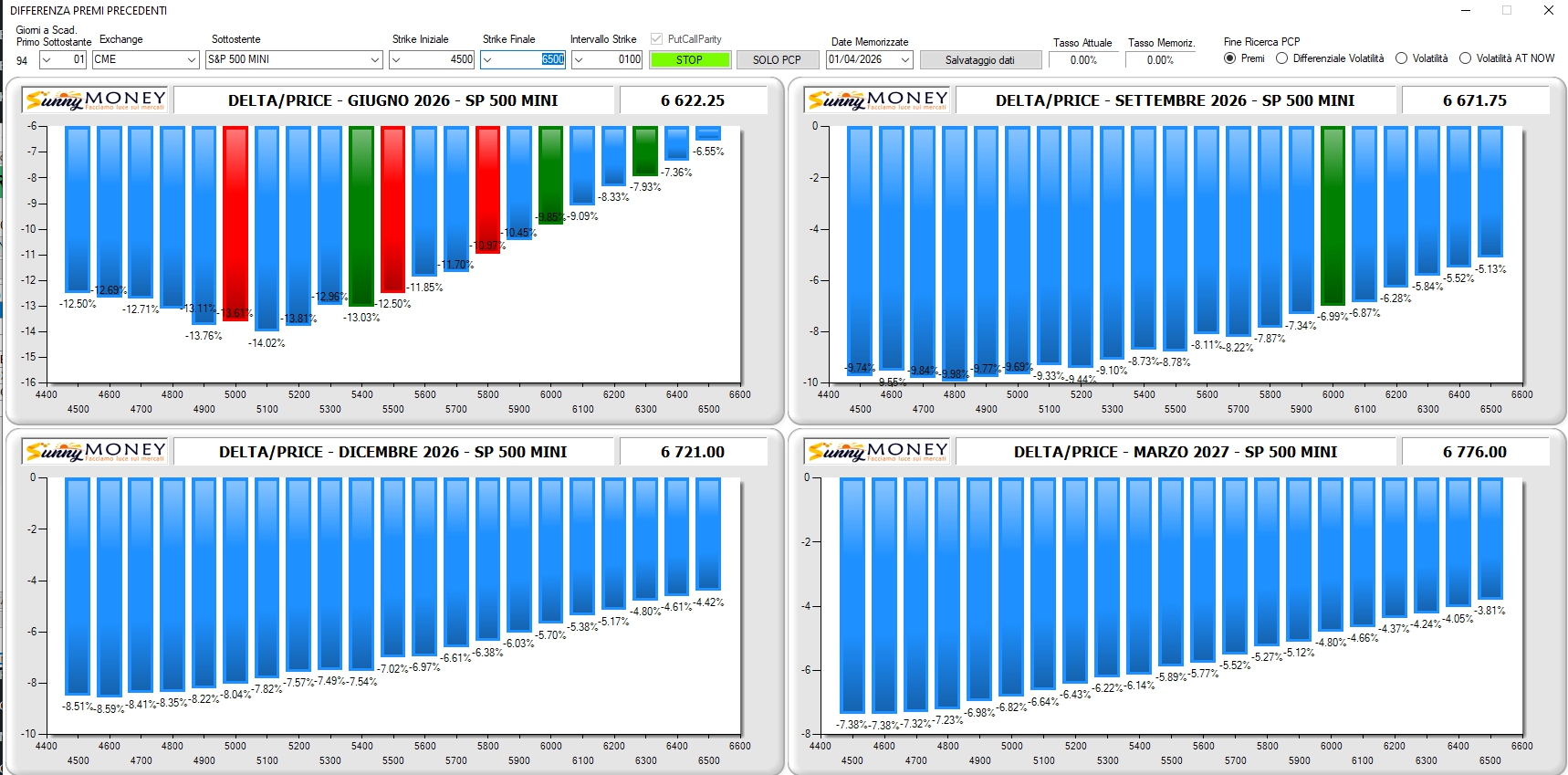The width and height of the screenshot is (1568, 775).
Task: Choose the Volatilità AT NOW radio button
Action: (x=1466, y=58)
